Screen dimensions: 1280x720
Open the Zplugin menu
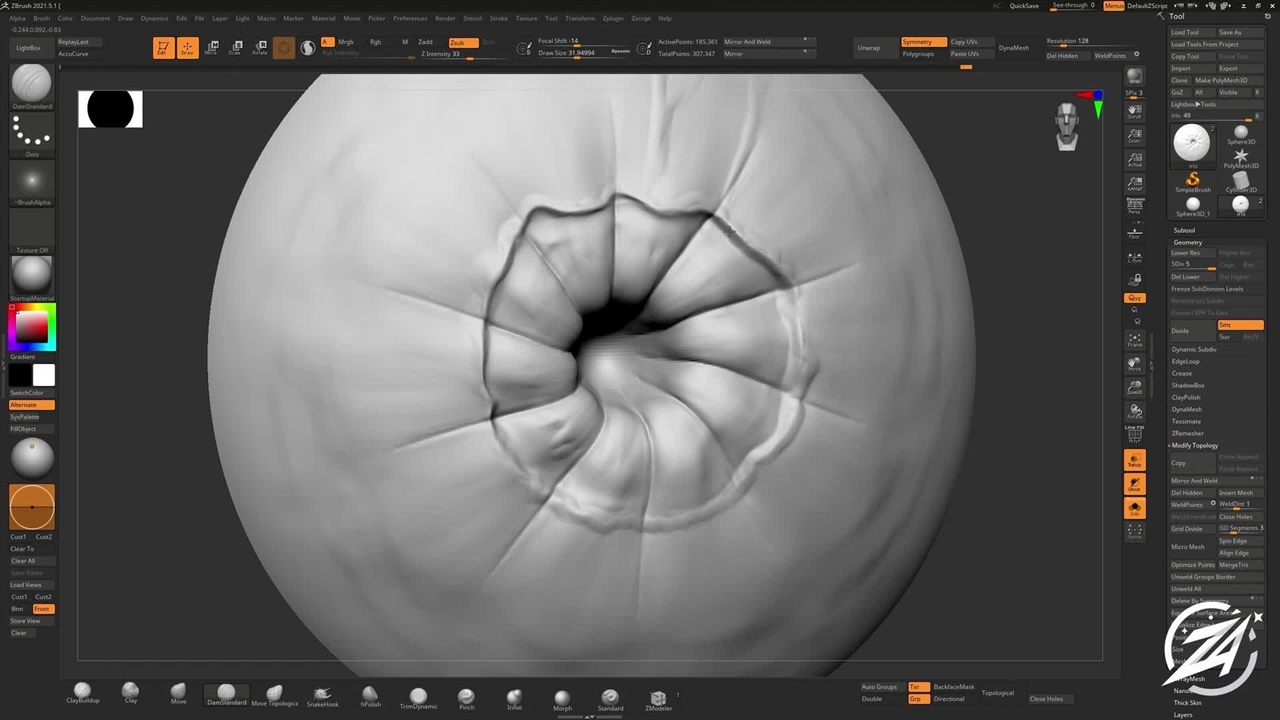[x=612, y=18]
